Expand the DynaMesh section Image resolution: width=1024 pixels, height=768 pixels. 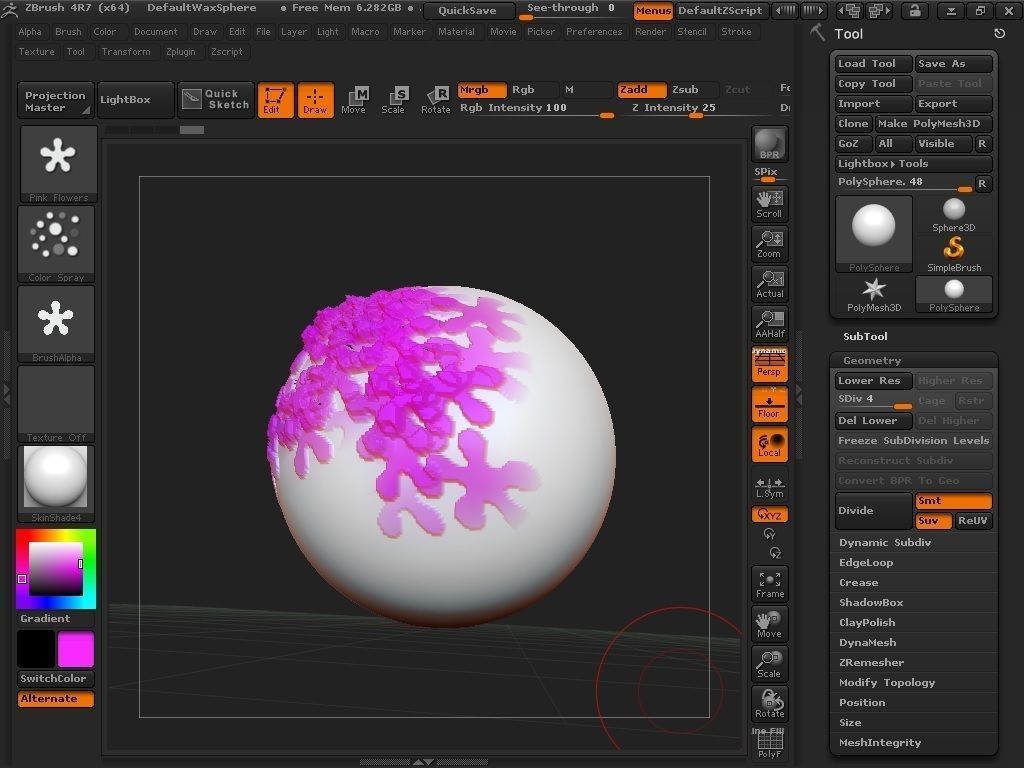point(867,643)
